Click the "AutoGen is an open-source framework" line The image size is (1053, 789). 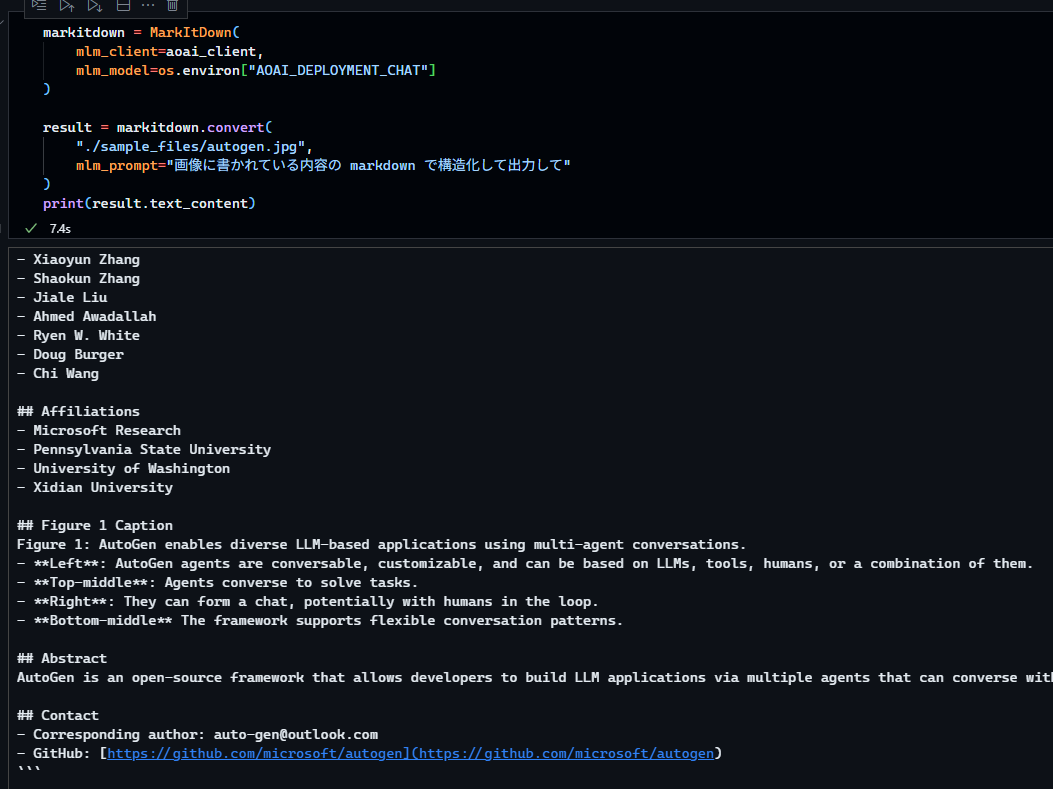click(x=535, y=678)
